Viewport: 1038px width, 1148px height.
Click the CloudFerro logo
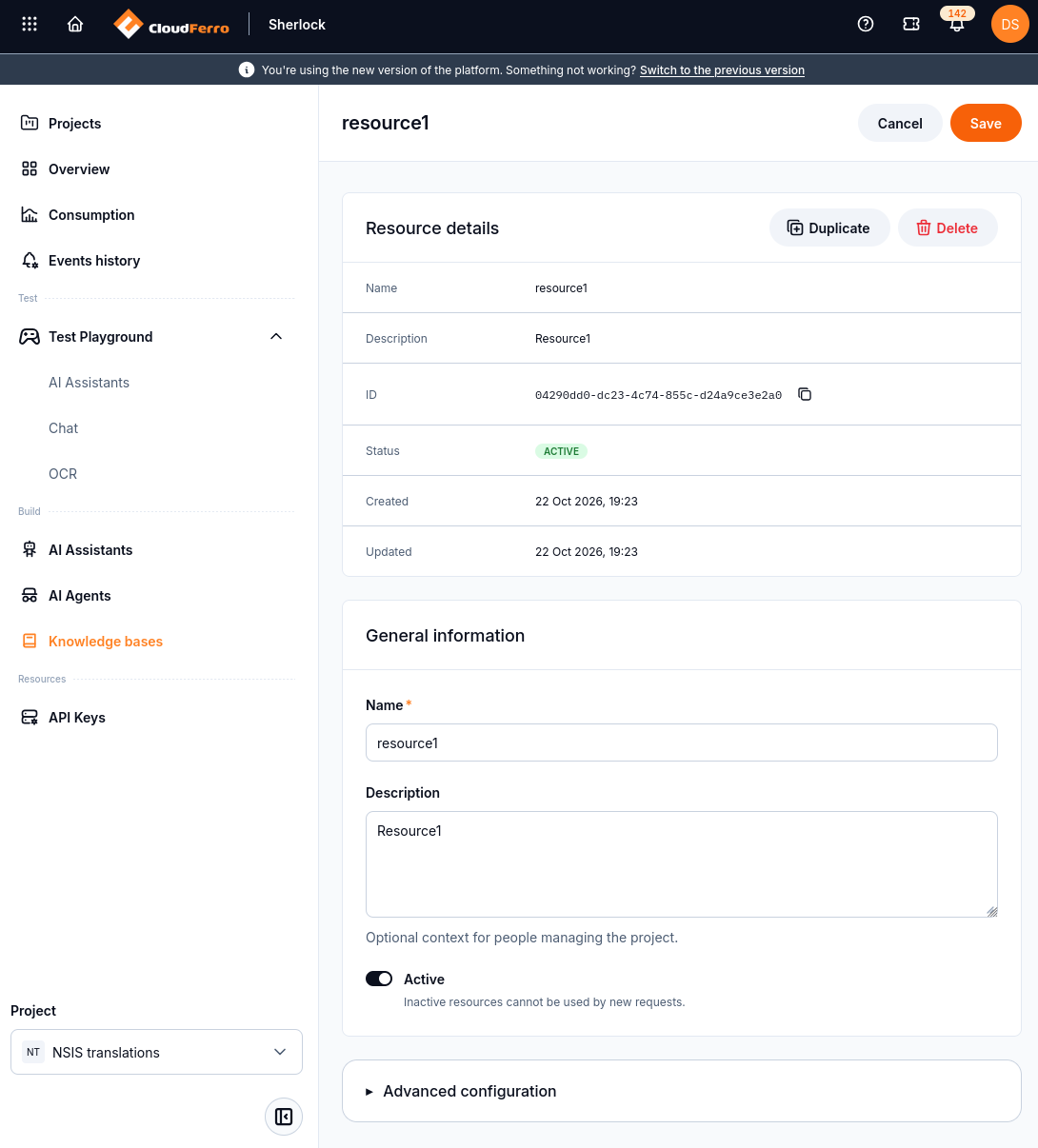pos(170,25)
